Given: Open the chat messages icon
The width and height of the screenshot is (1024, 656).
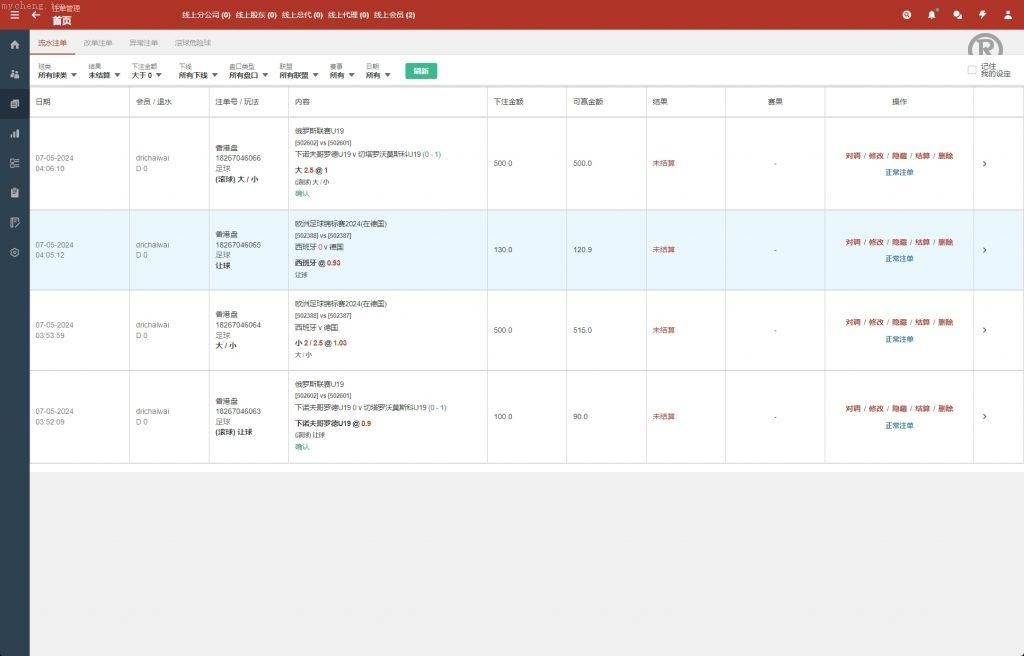Looking at the screenshot, I should [957, 15].
